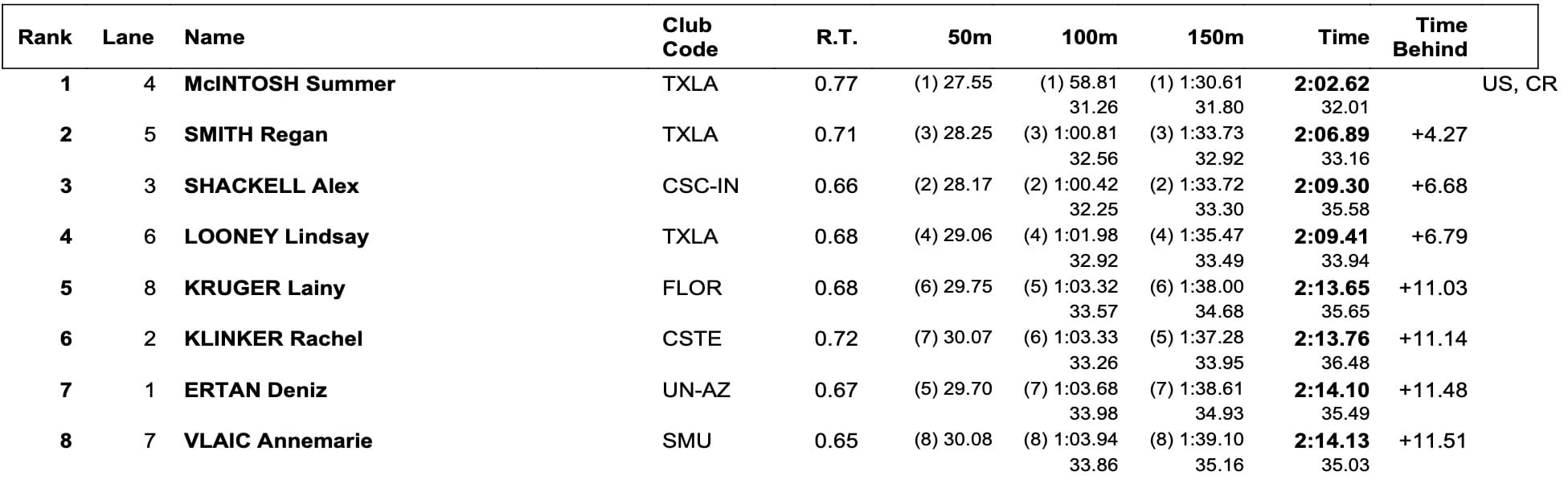This screenshot has height=484, width=1568.
Task: Click the 150m split column header
Action: pos(1215,37)
